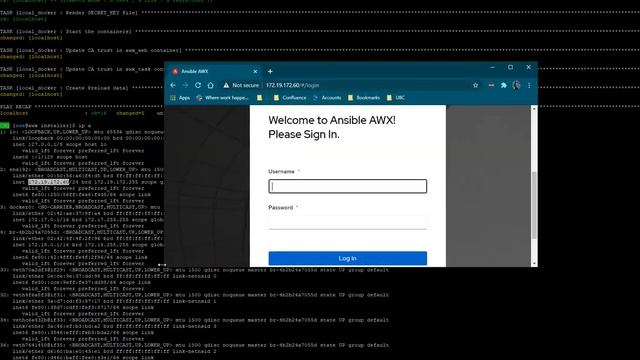The height and width of the screenshot is (360, 640).
Task: Maximize the browser window
Action: pyautogui.click(x=510, y=67)
